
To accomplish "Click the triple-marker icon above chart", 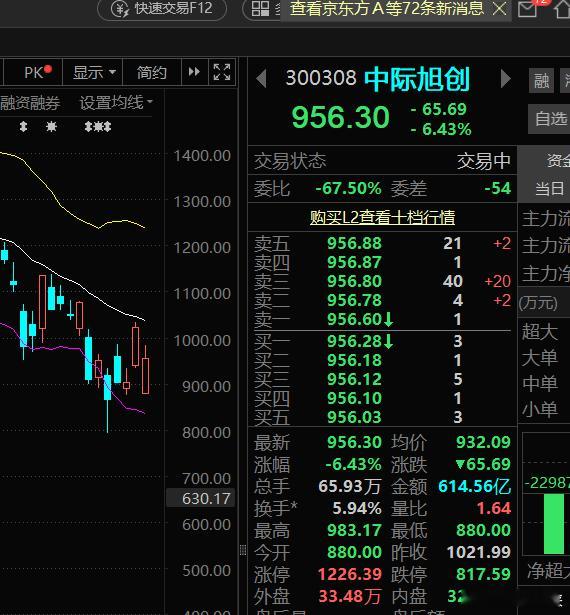I will click(98, 127).
